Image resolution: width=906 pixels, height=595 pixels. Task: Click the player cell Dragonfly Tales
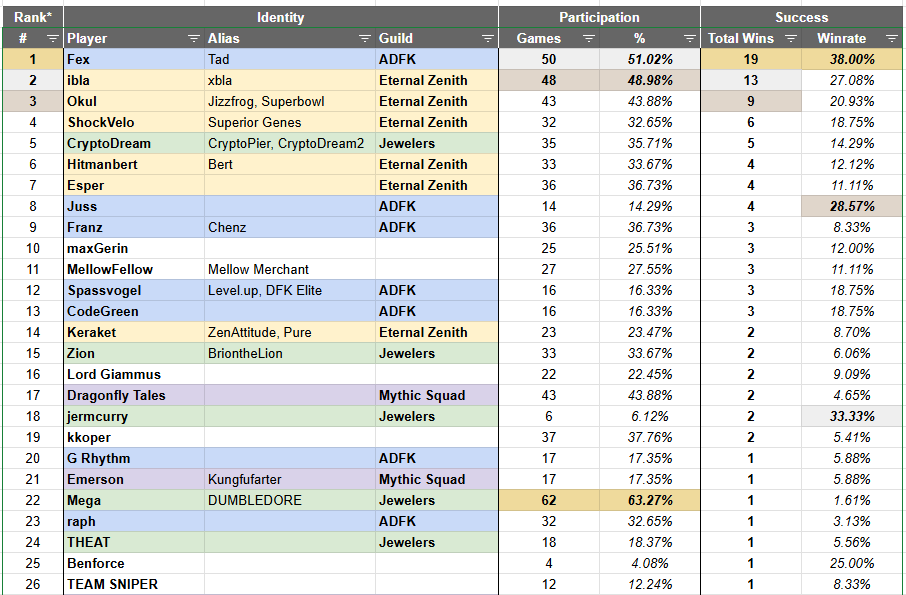pyautogui.click(x=134, y=396)
